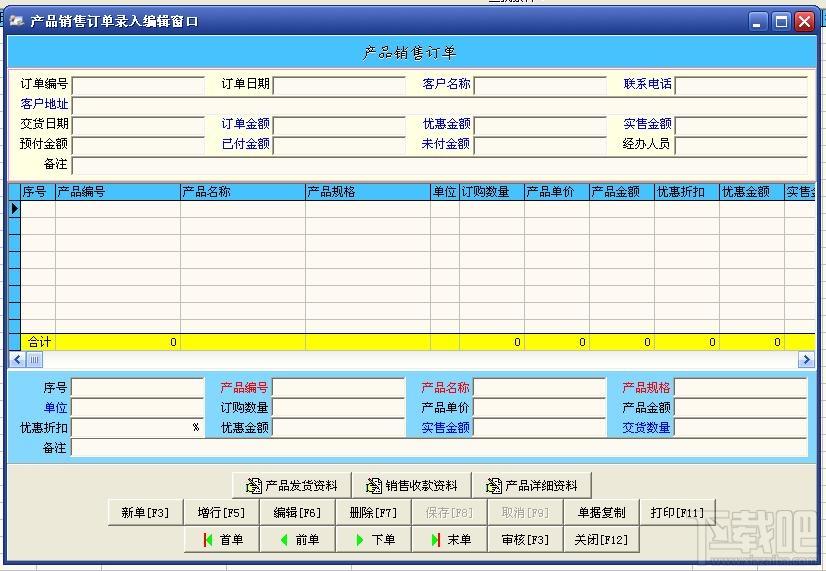Click the grid's left scroll arrow

pyautogui.click(x=17, y=360)
